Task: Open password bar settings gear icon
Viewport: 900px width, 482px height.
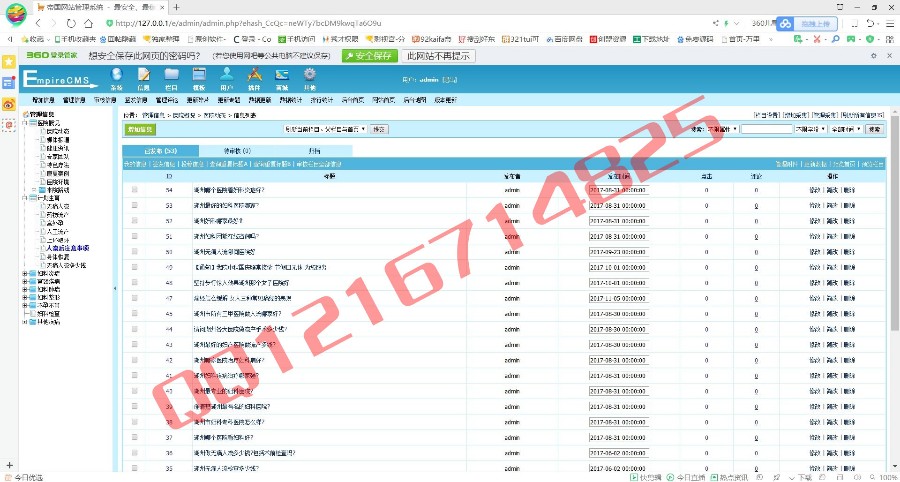Action: tap(874, 56)
